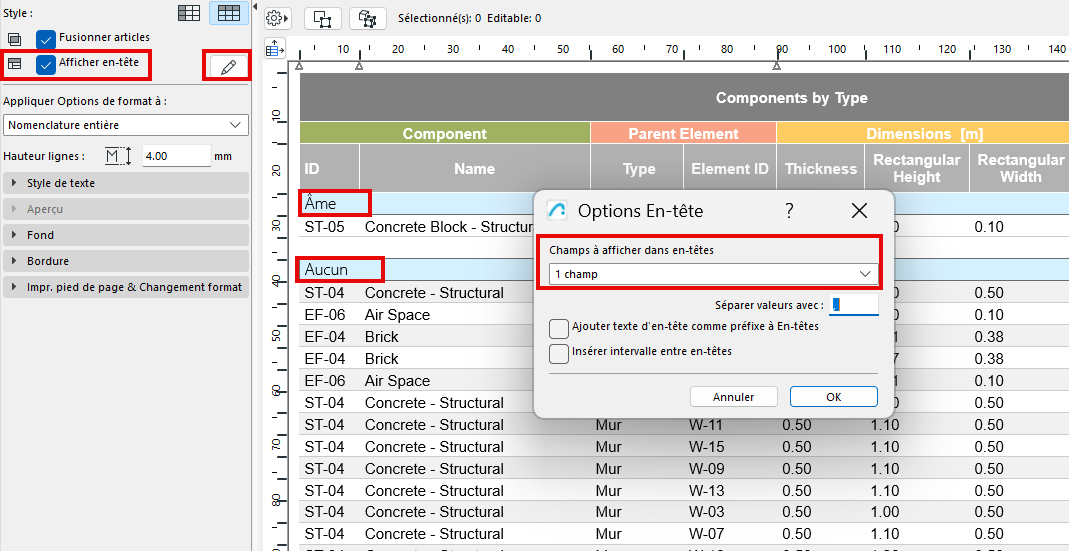Viewport: 1069px width, 551px height.
Task: Select the first table style grid icon
Action: pyautogui.click(x=189, y=13)
